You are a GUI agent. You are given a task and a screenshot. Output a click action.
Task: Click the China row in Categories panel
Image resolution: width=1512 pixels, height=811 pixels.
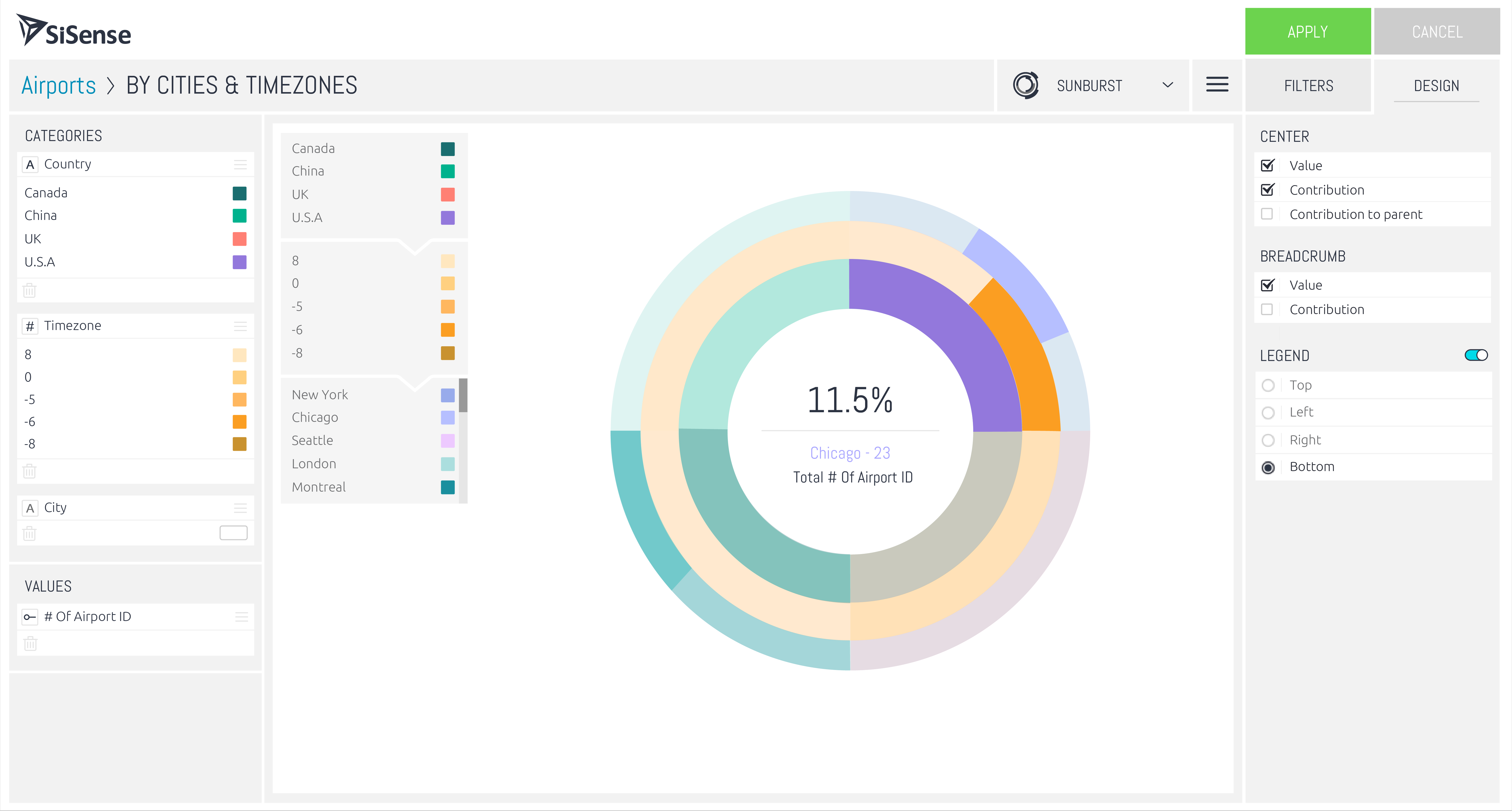pos(135,216)
